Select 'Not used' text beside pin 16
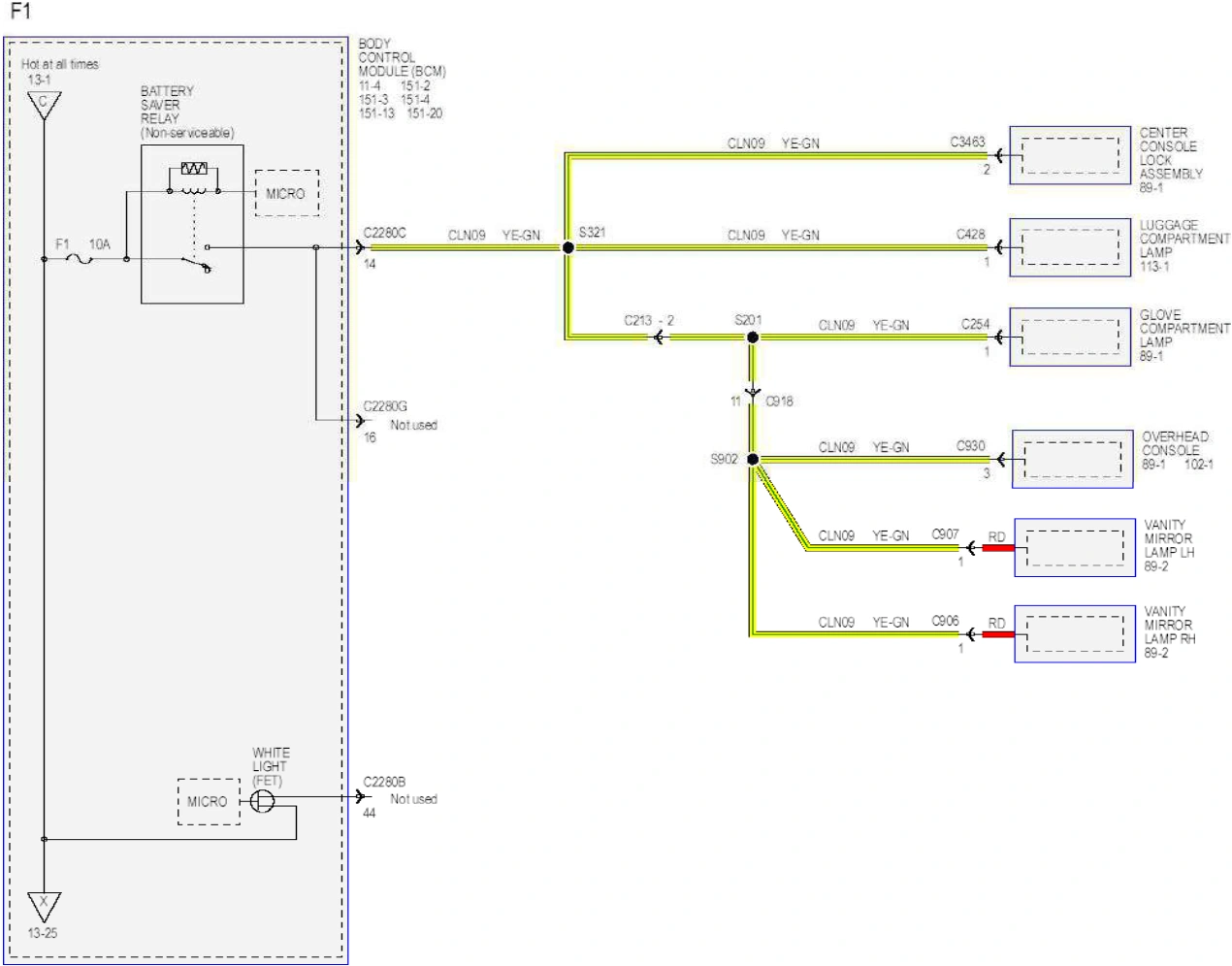The height and width of the screenshot is (966, 1232). 413,425
